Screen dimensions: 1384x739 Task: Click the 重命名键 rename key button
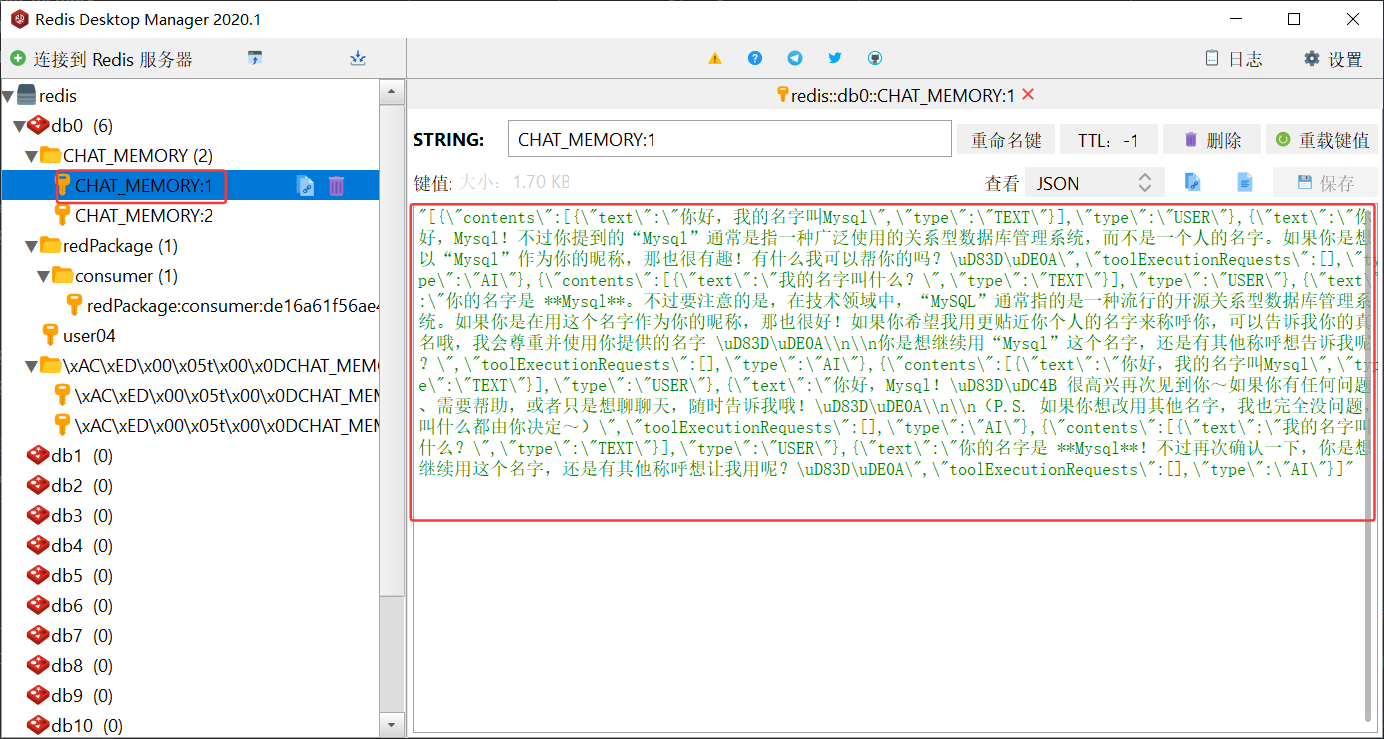click(1006, 140)
